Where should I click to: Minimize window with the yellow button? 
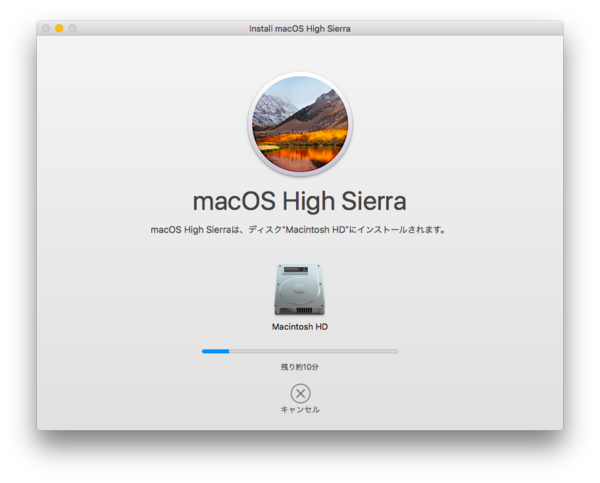point(59,28)
